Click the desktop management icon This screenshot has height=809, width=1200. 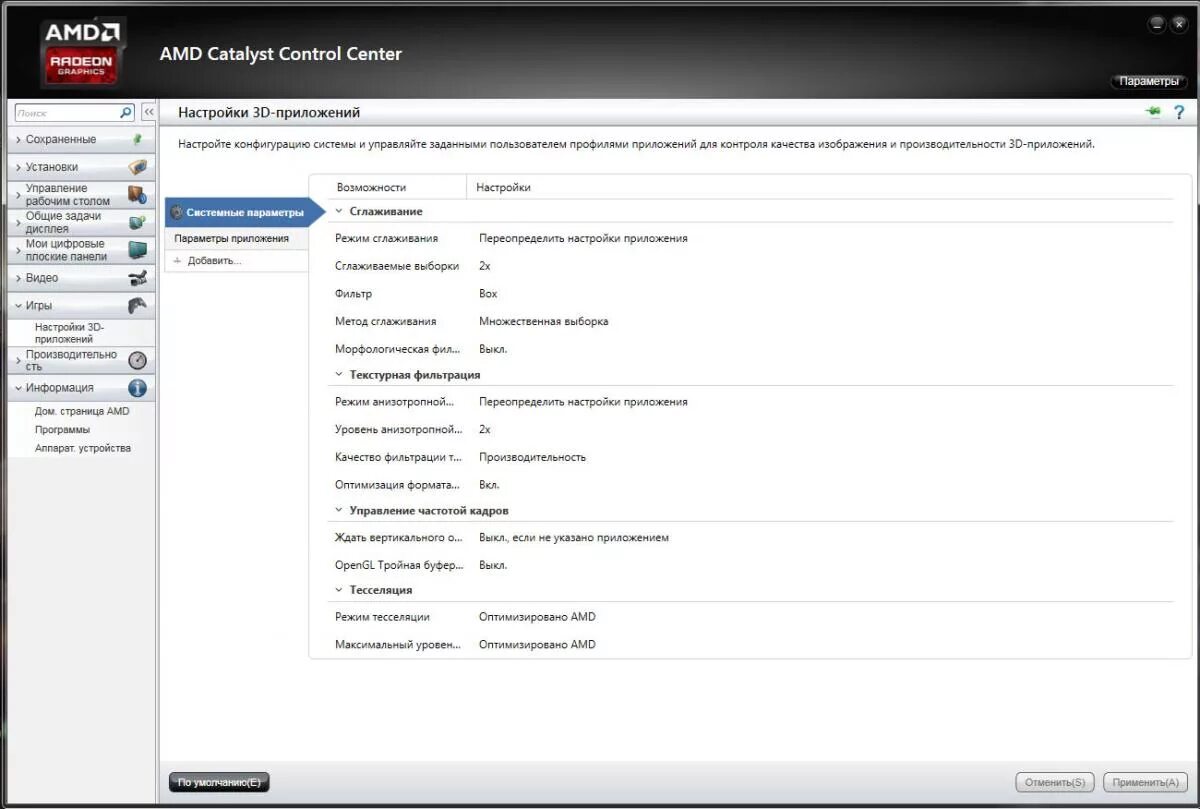[137, 194]
